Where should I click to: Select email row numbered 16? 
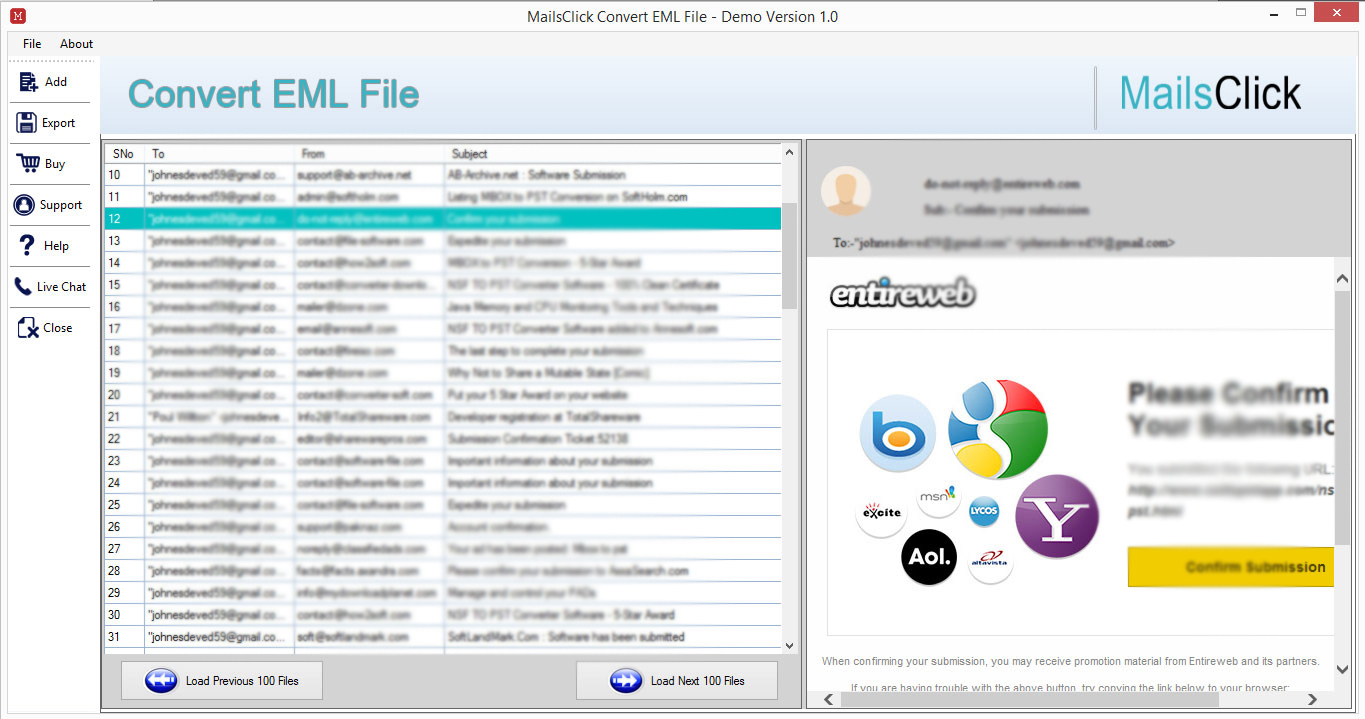443,307
